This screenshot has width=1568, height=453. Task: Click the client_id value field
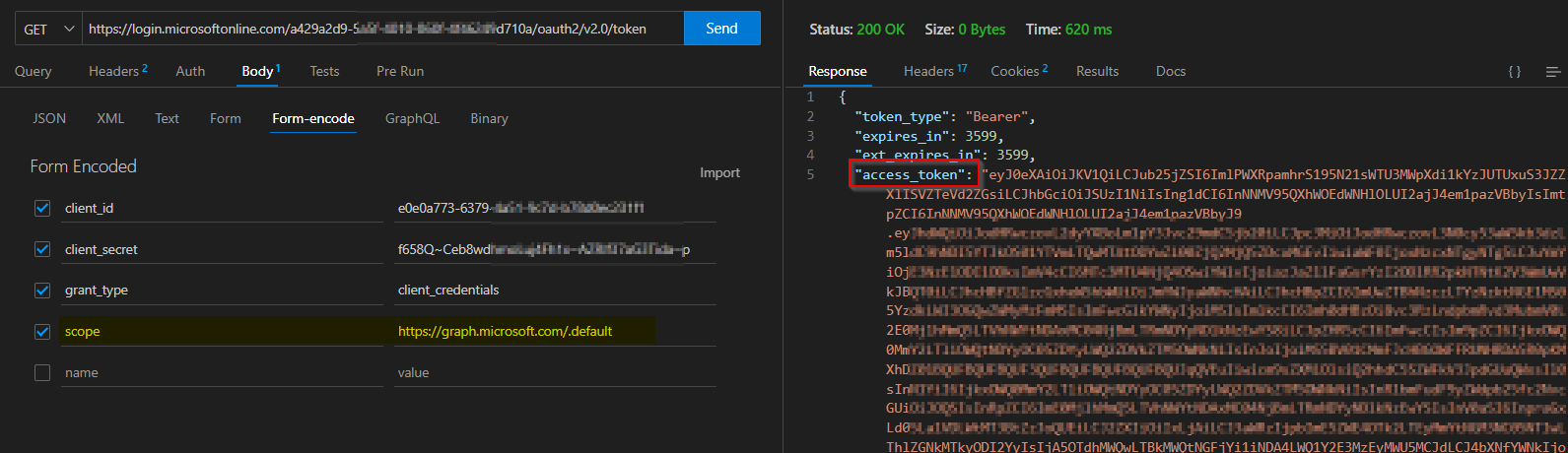(555, 208)
